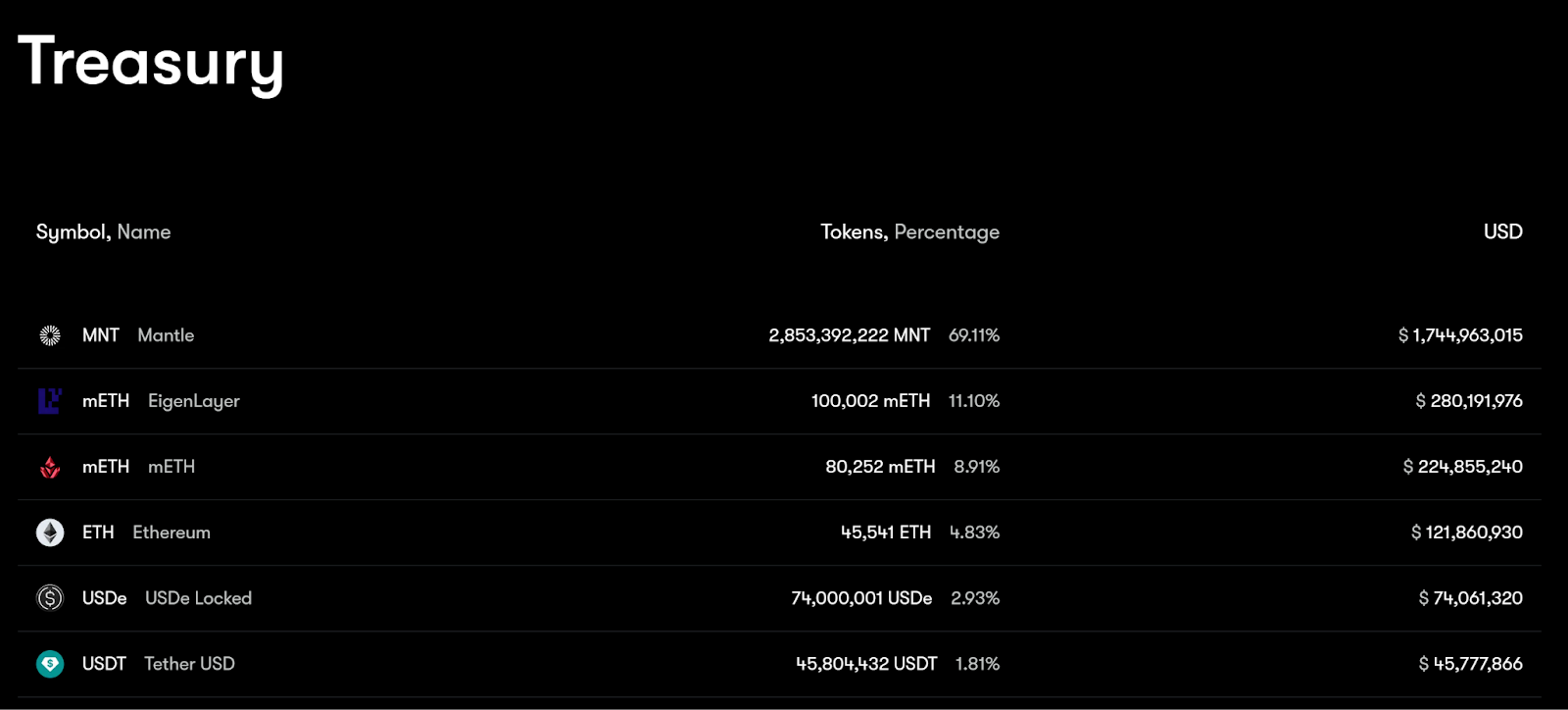The image size is (1568, 710).
Task: Click the EigenLayer mETH logo icon
Action: point(50,401)
